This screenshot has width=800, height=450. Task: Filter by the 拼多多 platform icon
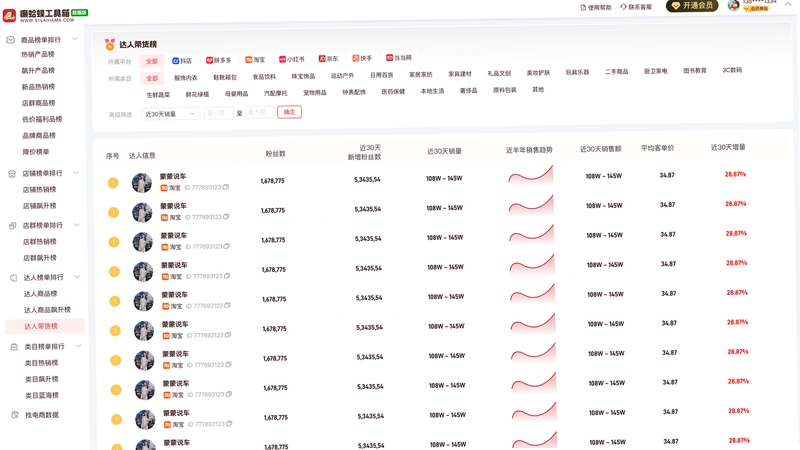tap(209, 60)
